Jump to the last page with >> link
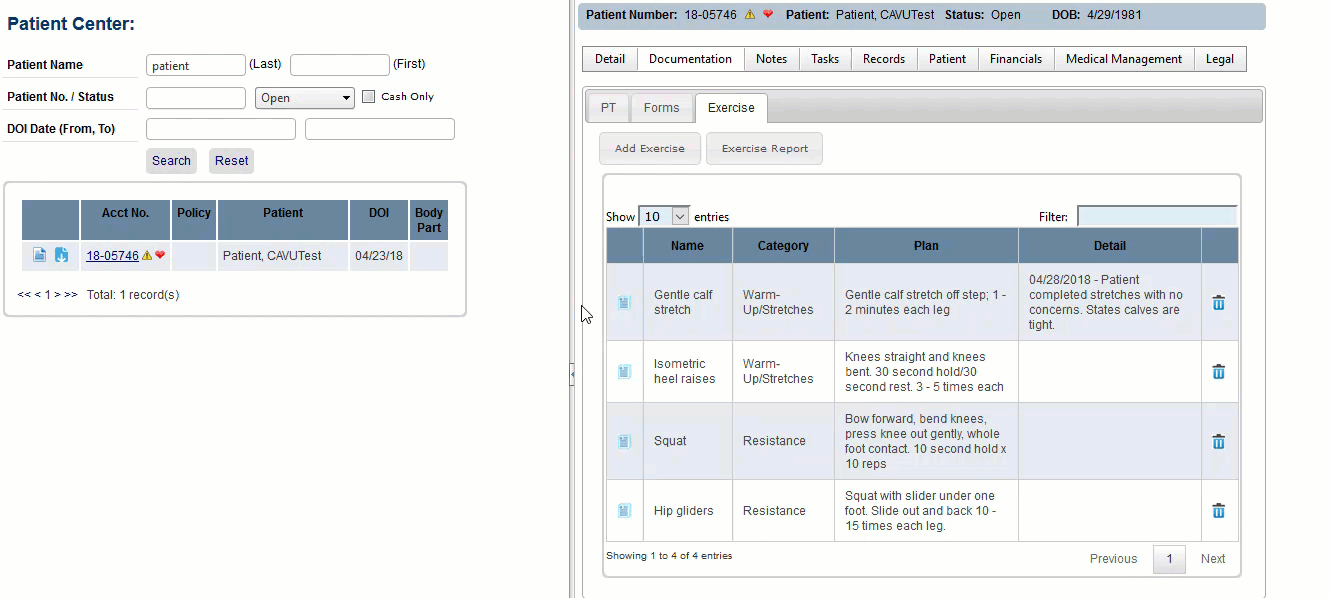1330x598 pixels. (71, 295)
